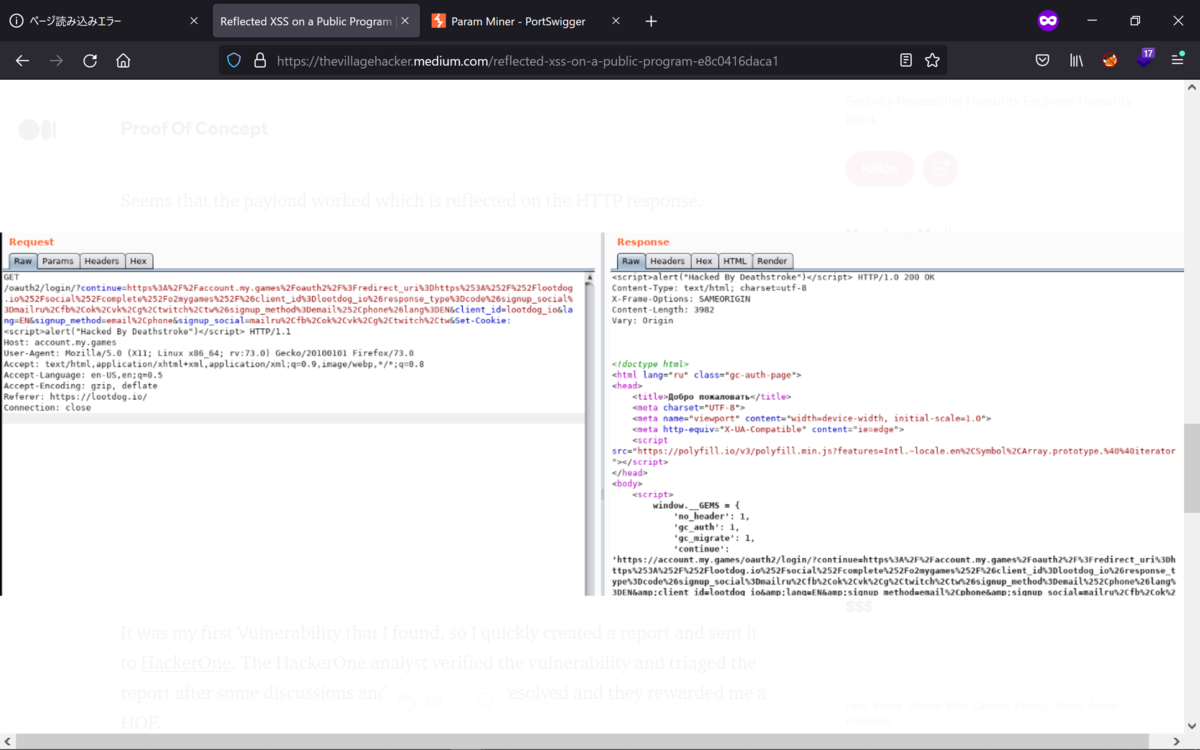Open a new tab with plus button
Screen dimensions: 1200x750
click(x=651, y=21)
